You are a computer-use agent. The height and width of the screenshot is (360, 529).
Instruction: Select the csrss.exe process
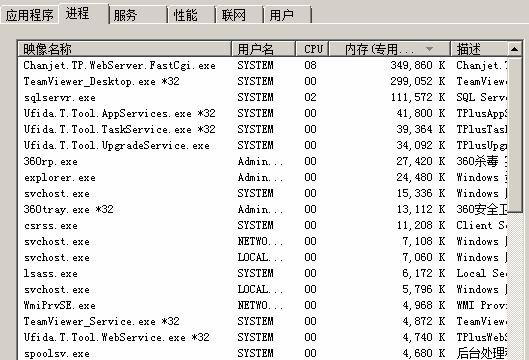coord(262,225)
